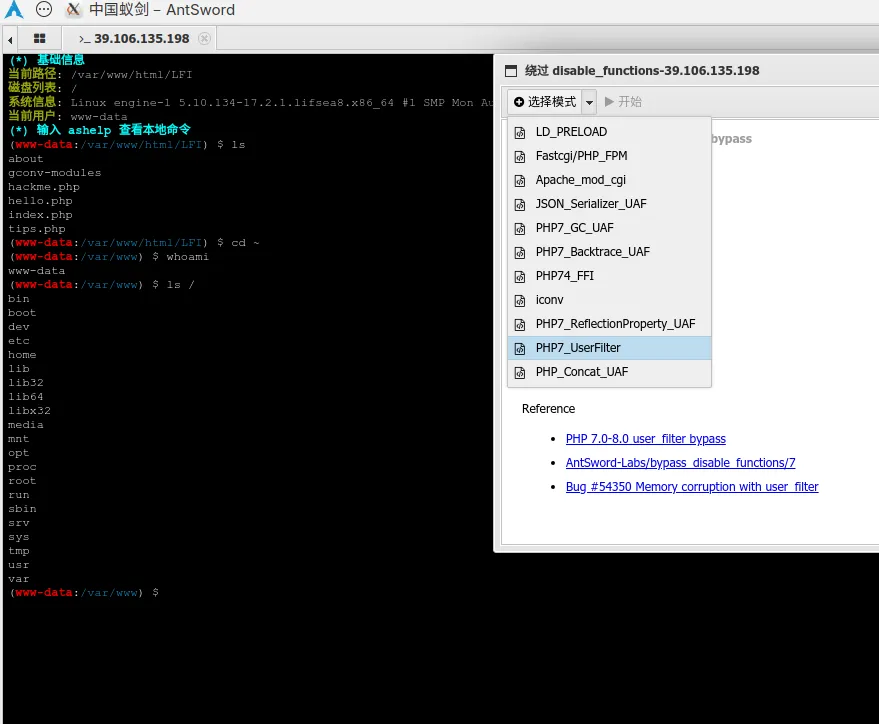Select PHP7_UserFilter mode
Image resolution: width=879 pixels, height=724 pixels.
tap(609, 348)
